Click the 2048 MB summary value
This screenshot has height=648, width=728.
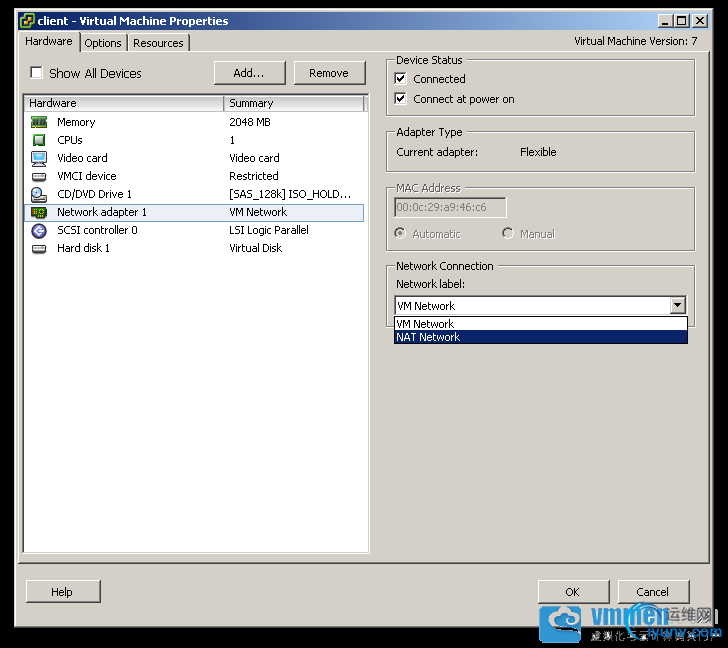coord(250,122)
